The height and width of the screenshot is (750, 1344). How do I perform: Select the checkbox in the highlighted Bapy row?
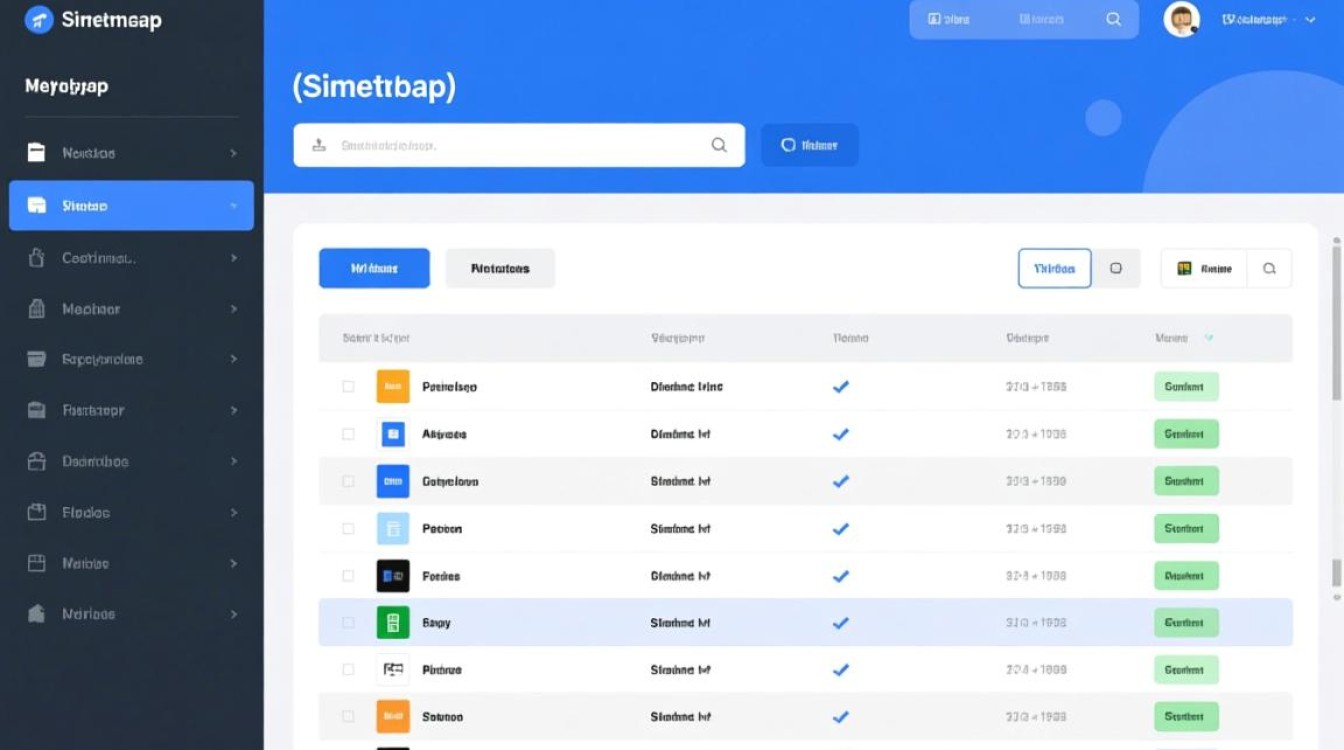[x=348, y=623]
